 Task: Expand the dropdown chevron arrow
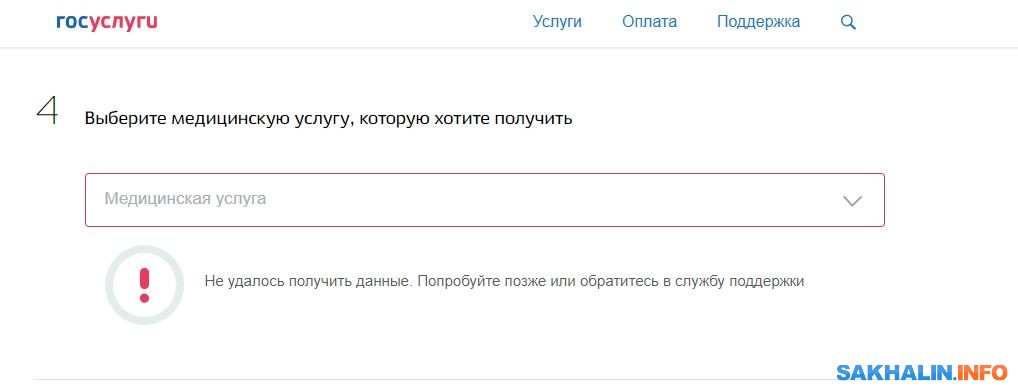[x=852, y=201]
